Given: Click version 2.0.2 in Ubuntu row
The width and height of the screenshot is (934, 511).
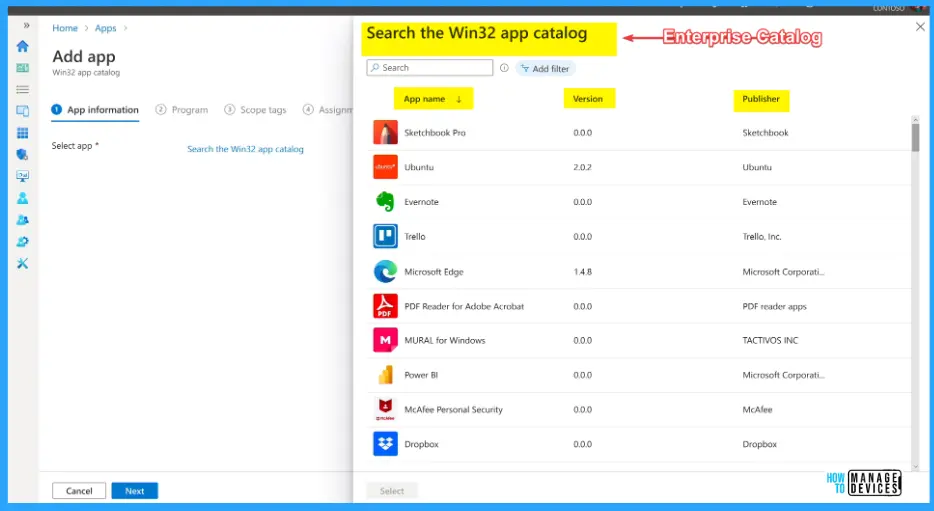Looking at the screenshot, I should 583,167.
